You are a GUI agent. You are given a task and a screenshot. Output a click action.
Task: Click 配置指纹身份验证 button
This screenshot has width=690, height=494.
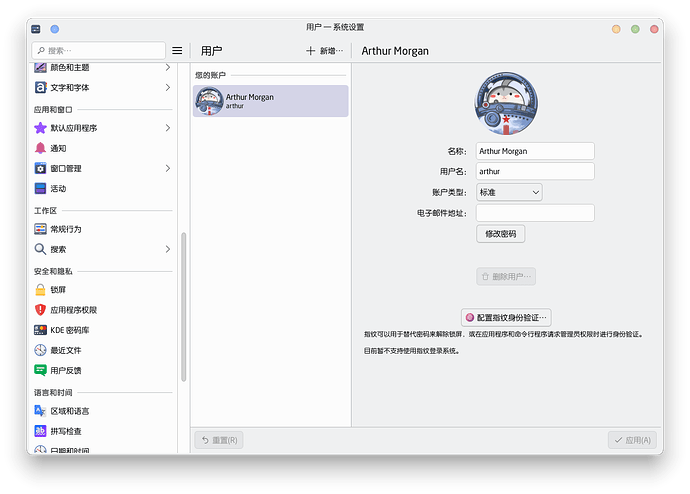pyautogui.click(x=506, y=318)
